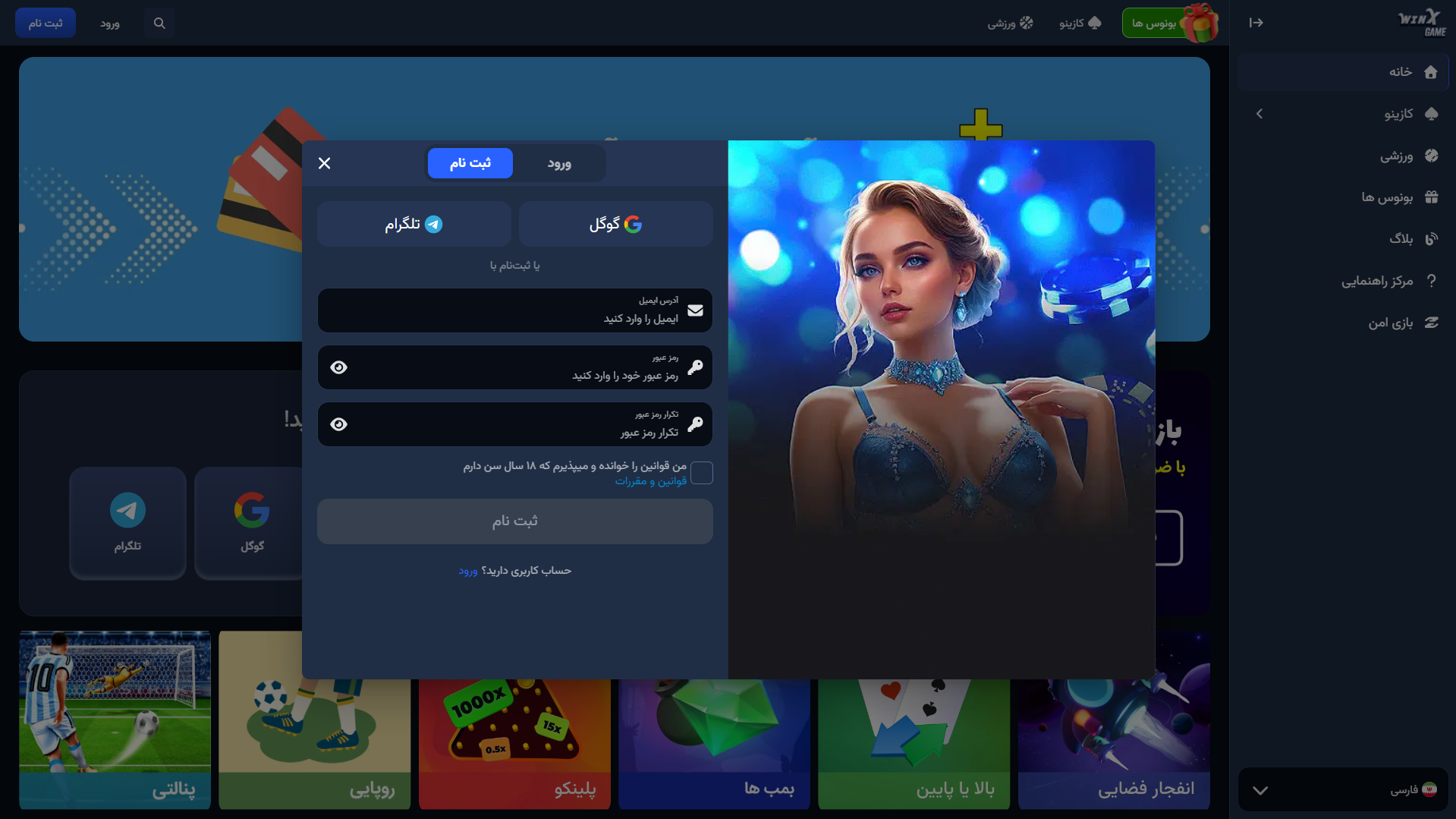Click the gift box bonus icon
Screen dimensions: 1456x819
(x=1200, y=22)
